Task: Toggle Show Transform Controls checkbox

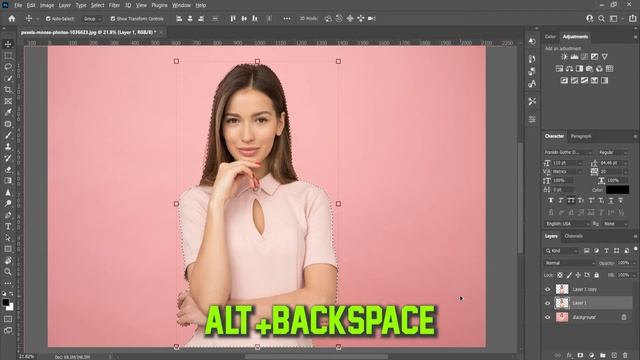Action: pos(113,19)
